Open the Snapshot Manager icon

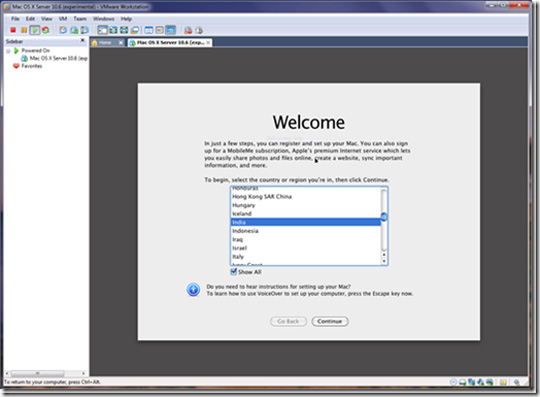[84, 30]
